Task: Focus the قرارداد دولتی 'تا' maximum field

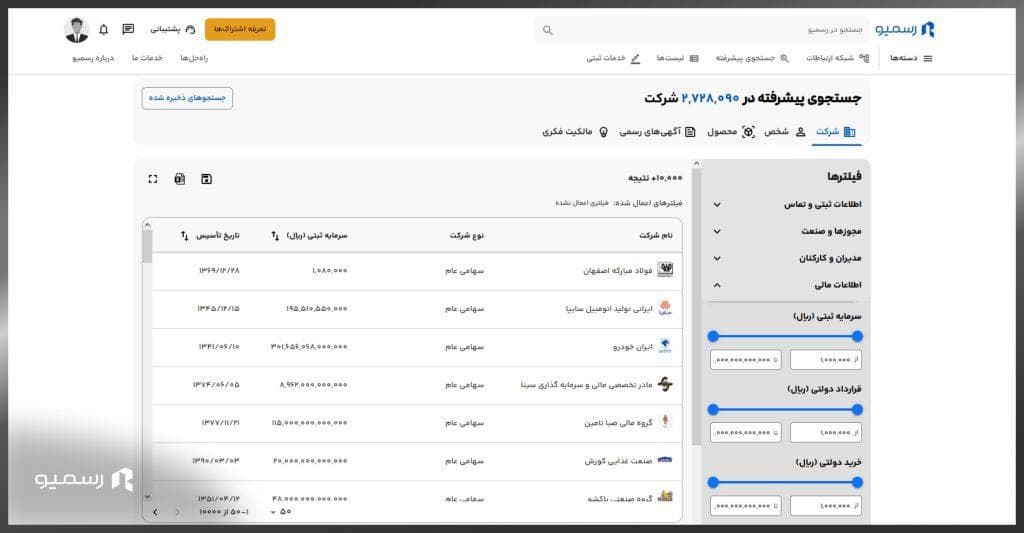Action: pos(745,432)
